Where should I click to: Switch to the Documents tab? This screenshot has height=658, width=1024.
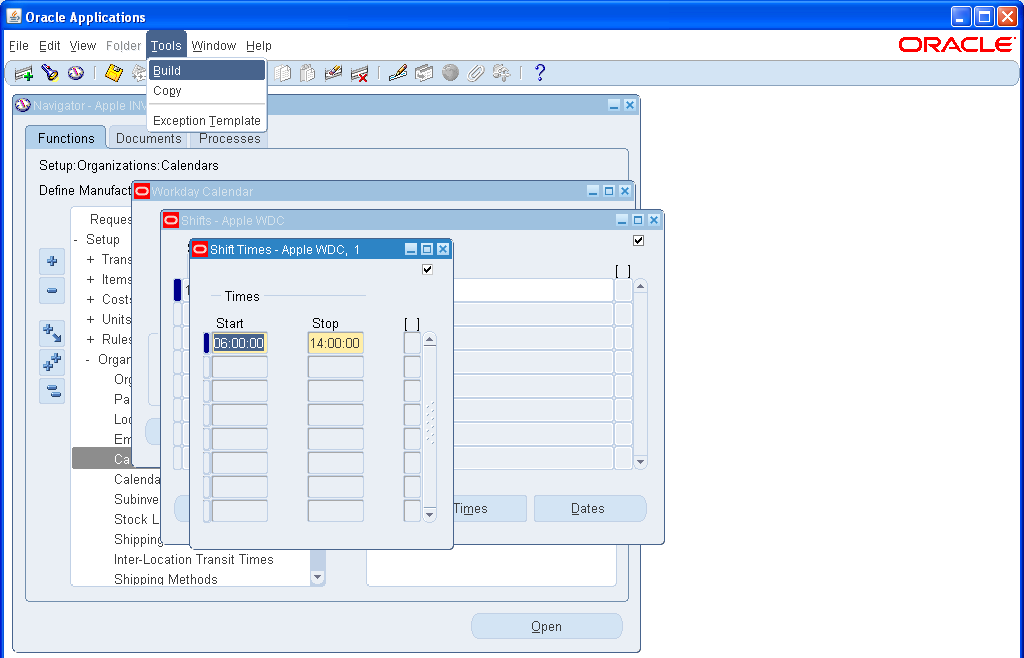pyautogui.click(x=148, y=138)
